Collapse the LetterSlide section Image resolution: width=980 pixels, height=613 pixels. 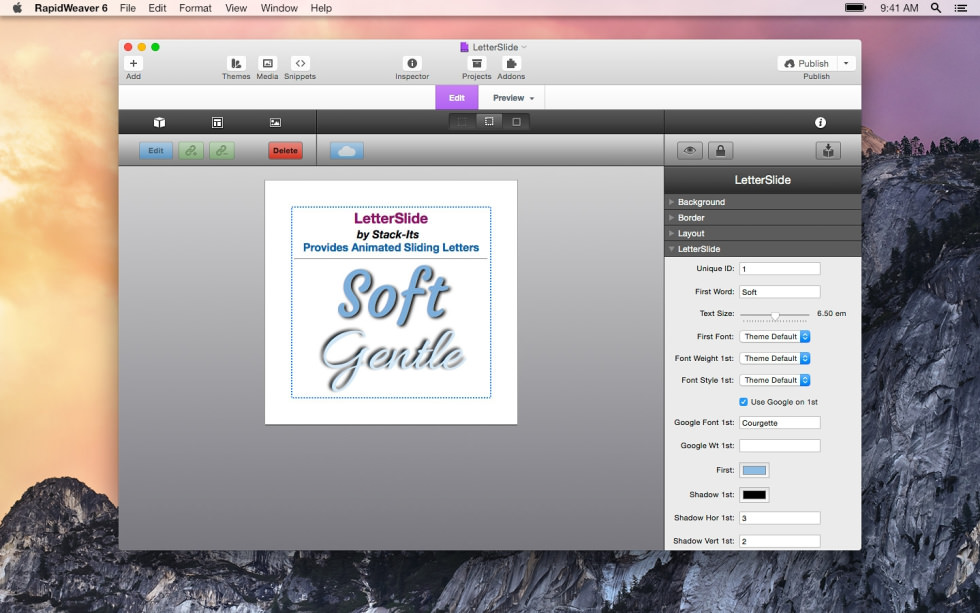tap(762, 249)
